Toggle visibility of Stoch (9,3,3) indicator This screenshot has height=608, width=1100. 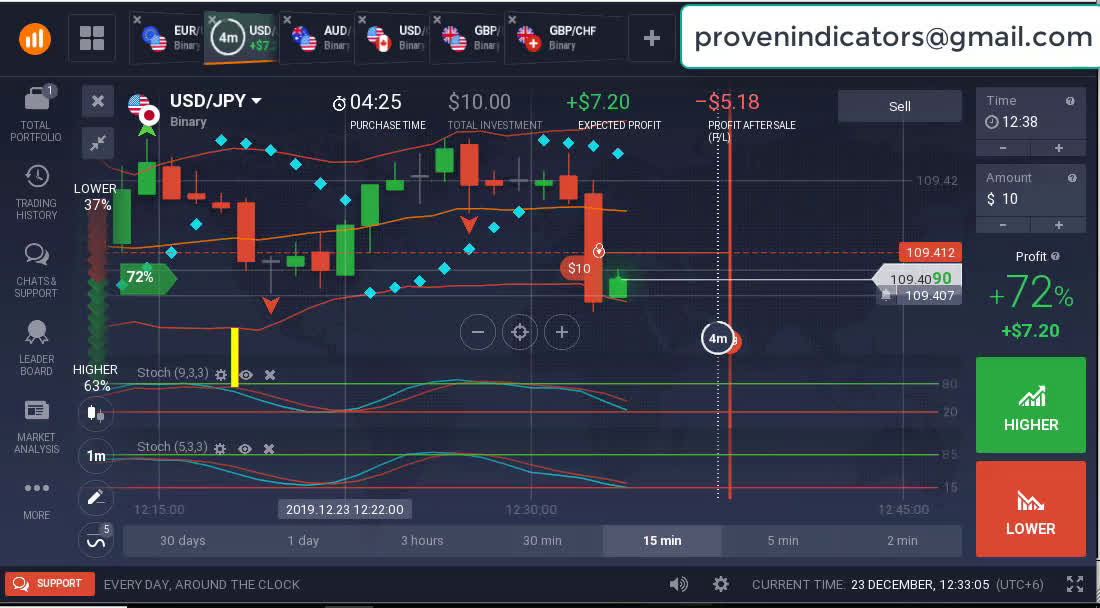(245, 374)
